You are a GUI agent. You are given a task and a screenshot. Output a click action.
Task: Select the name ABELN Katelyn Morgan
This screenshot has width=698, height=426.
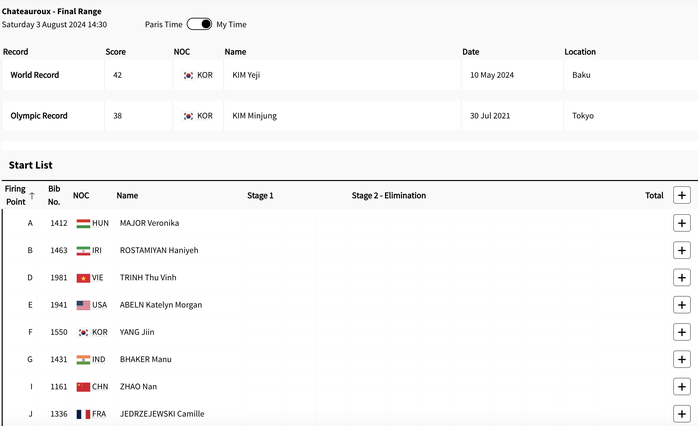(161, 305)
